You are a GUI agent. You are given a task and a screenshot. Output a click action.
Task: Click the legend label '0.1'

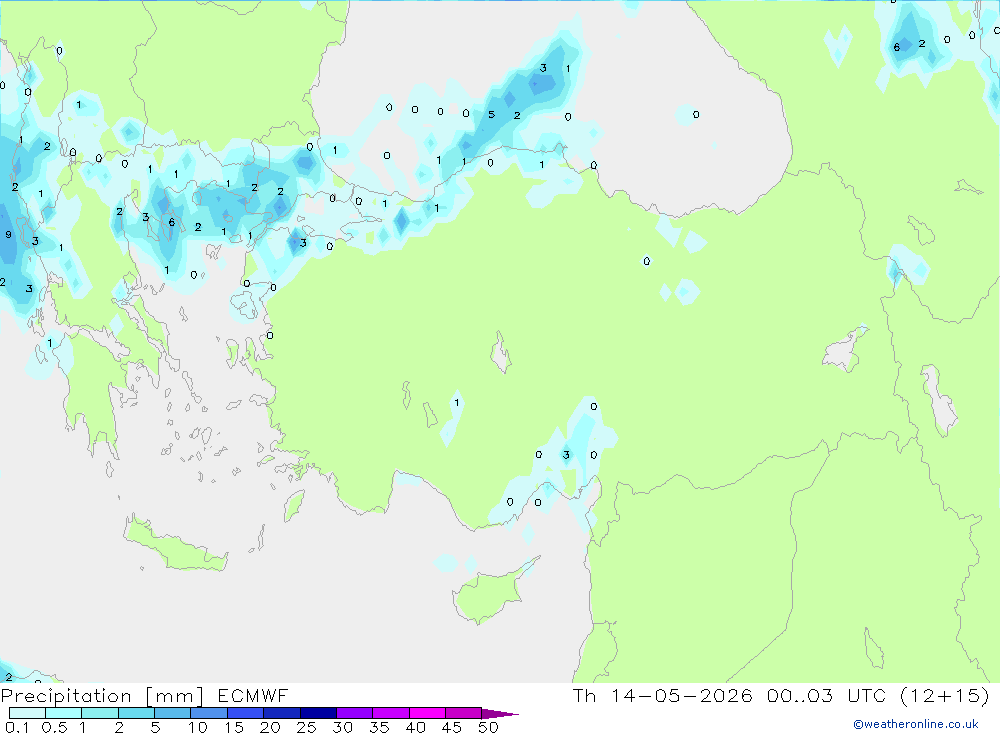point(17,727)
